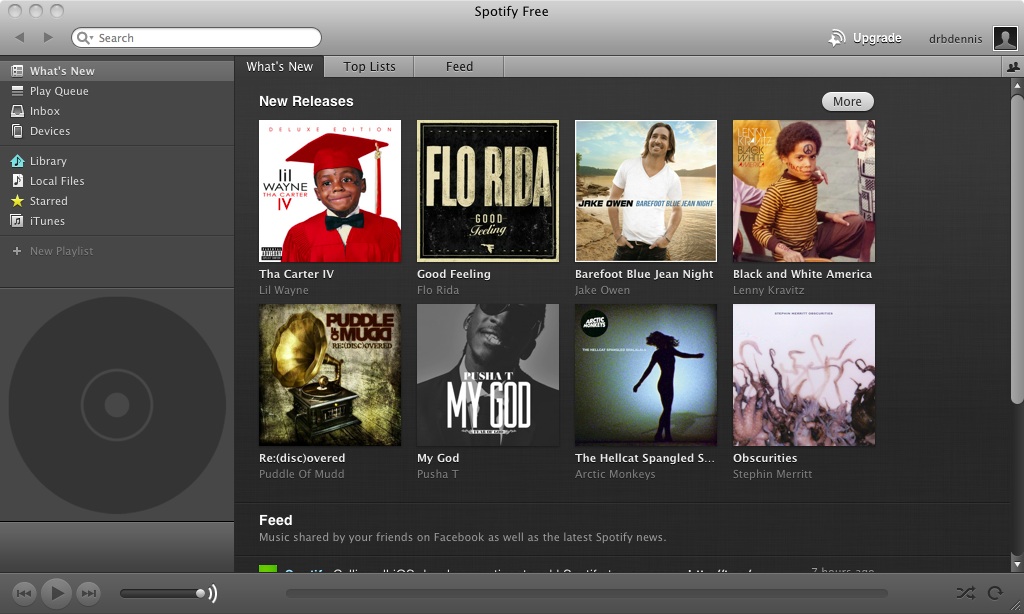Open Tha Carter IV album cover
The image size is (1024, 614).
click(330, 191)
